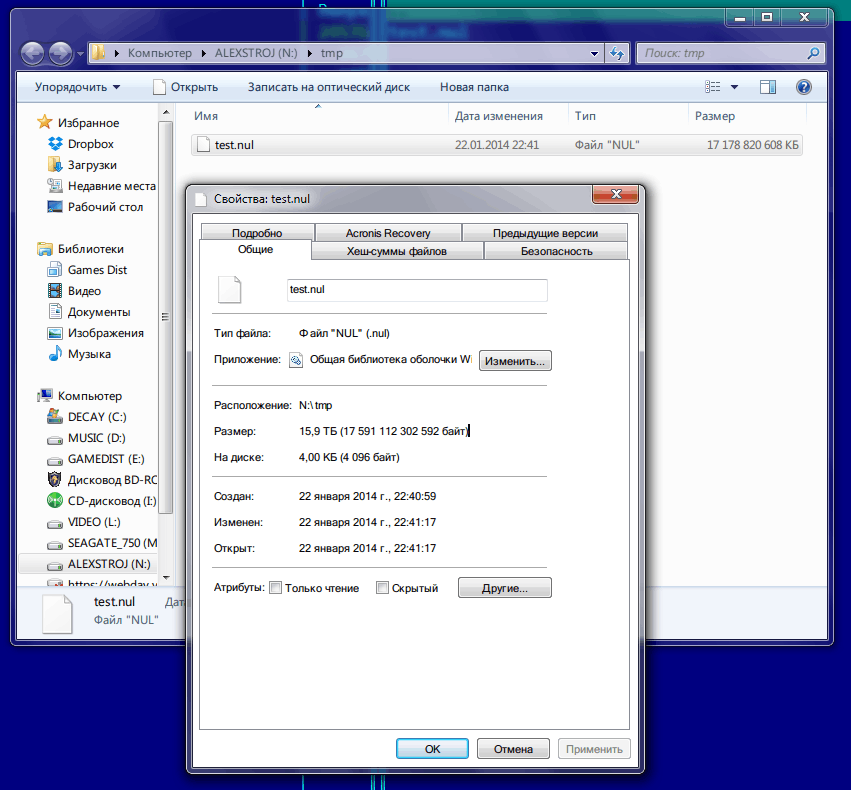The image size is (851, 790).
Task: Click Компьютер in the address breadcrumb
Action: [160, 53]
